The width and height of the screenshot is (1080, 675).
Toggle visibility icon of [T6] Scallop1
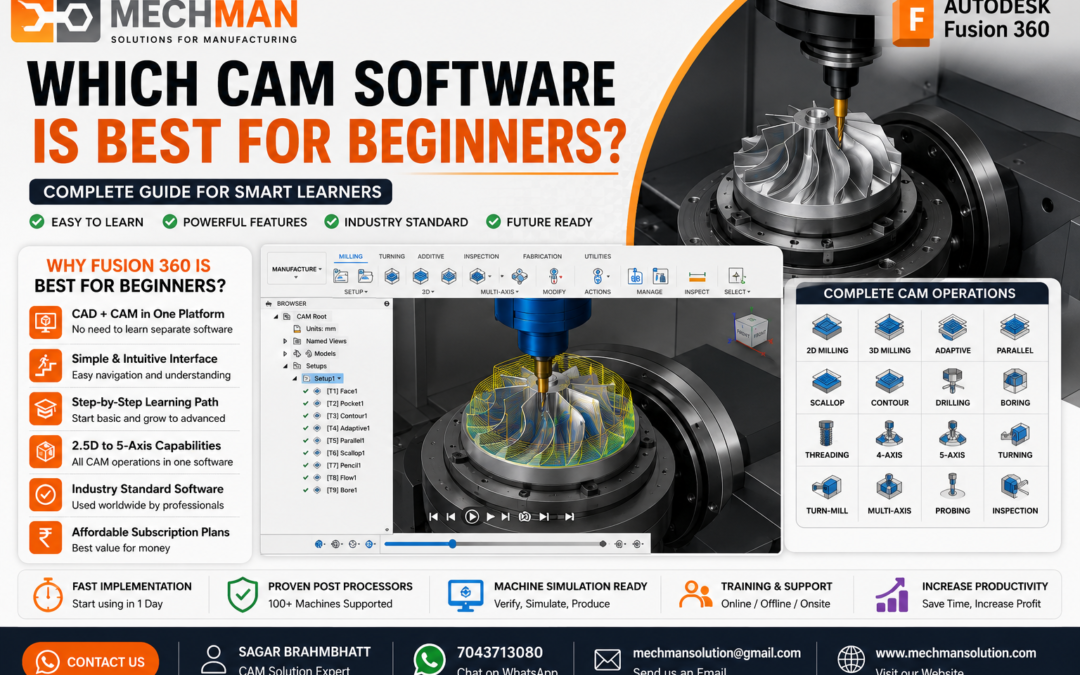coord(317,453)
